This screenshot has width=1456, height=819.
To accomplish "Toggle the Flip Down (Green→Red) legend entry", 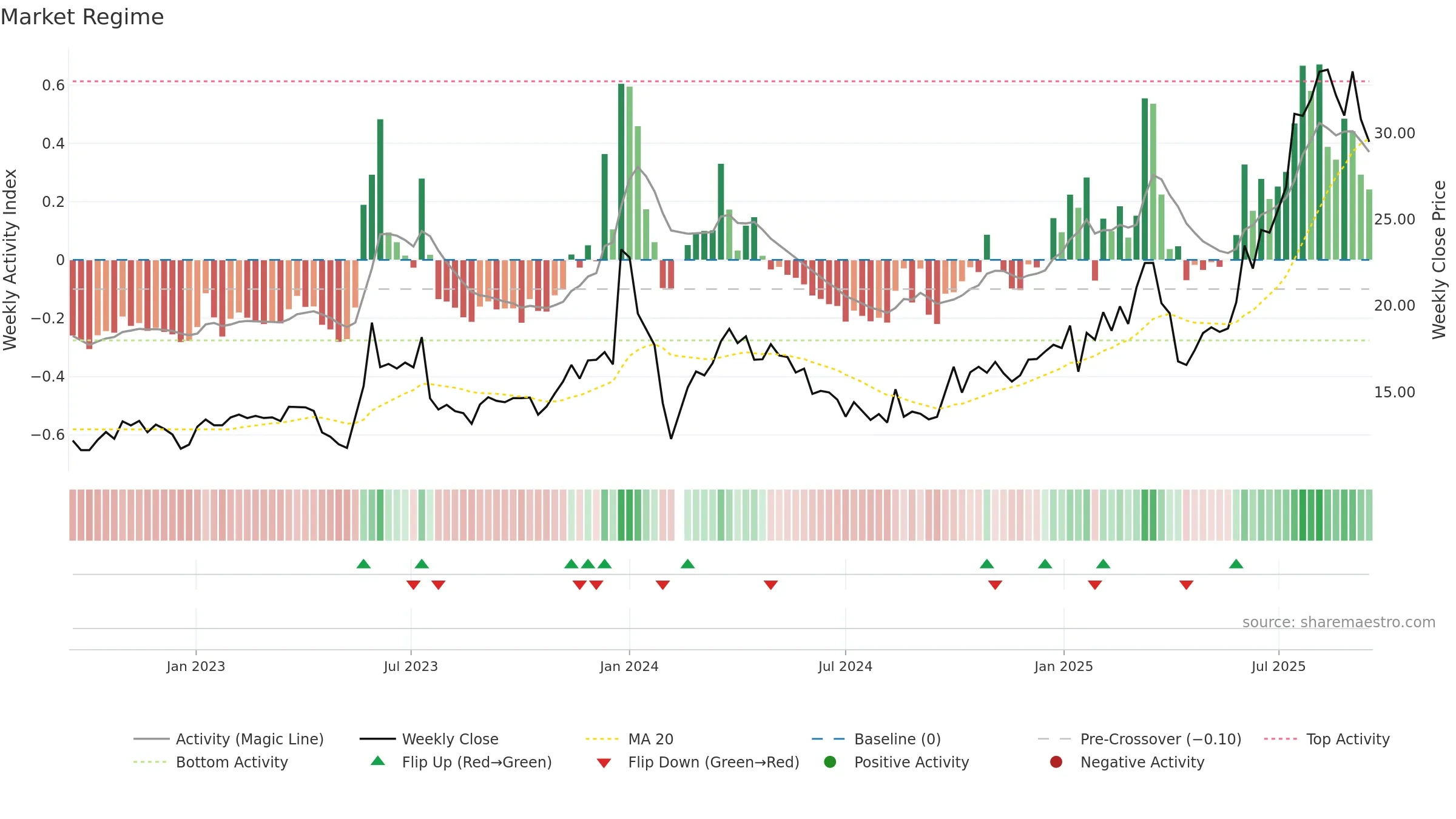I will point(698,762).
